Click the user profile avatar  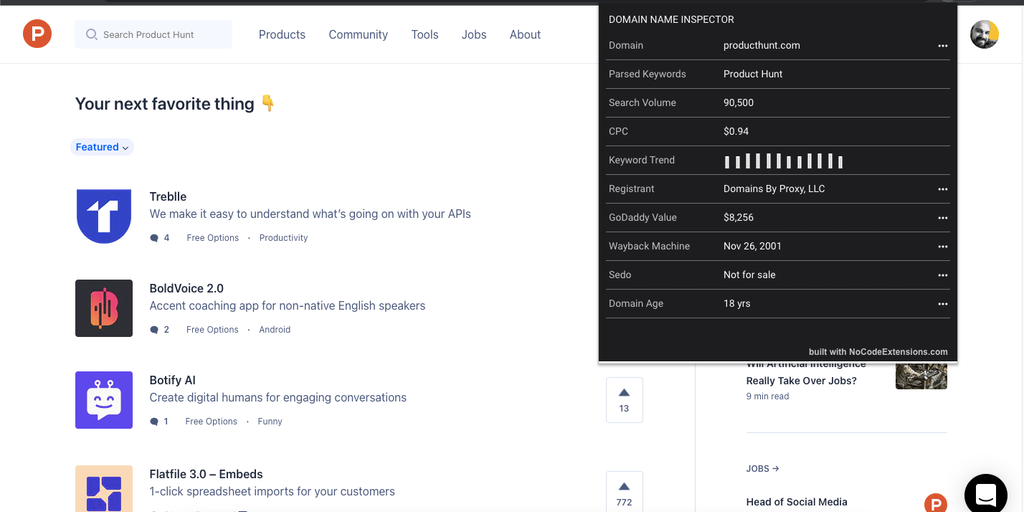[x=984, y=34]
